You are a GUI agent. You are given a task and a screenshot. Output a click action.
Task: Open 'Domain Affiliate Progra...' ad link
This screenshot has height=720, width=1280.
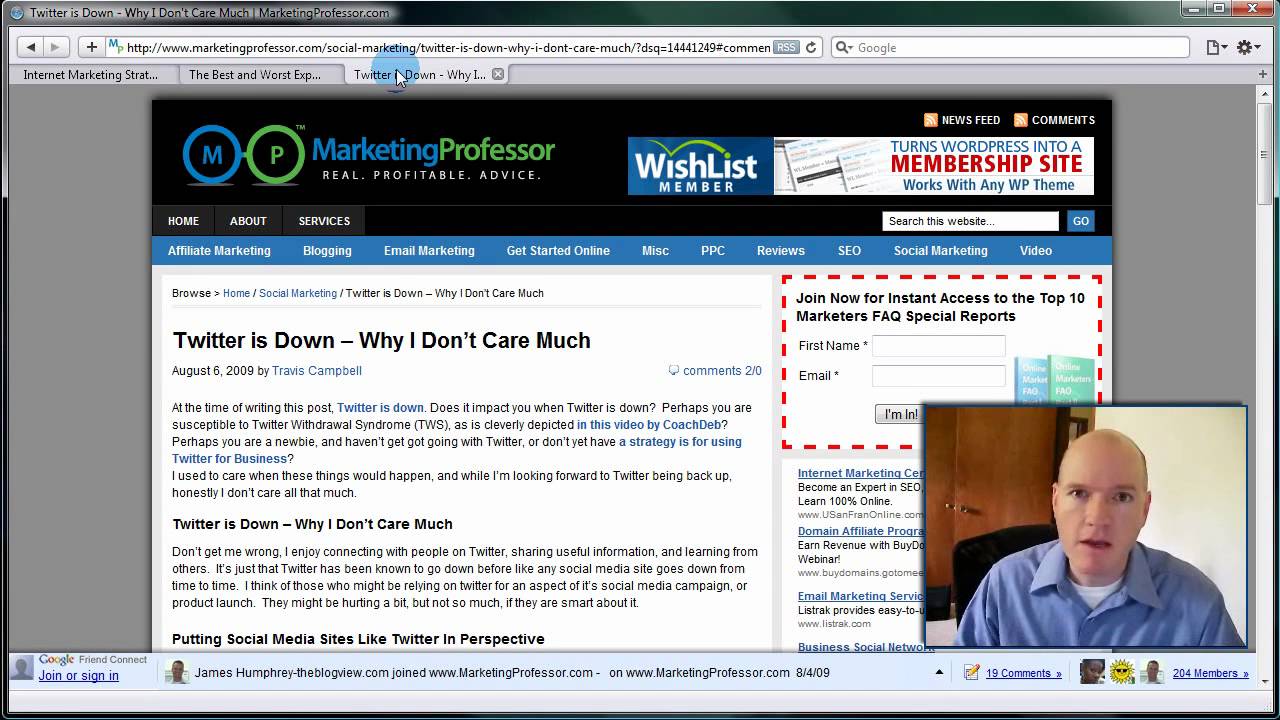point(861,531)
